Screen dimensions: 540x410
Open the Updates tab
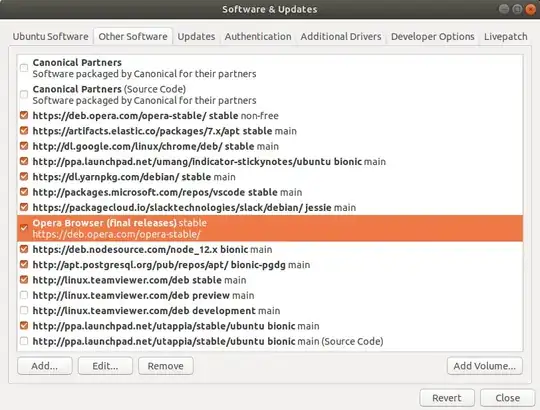click(196, 36)
